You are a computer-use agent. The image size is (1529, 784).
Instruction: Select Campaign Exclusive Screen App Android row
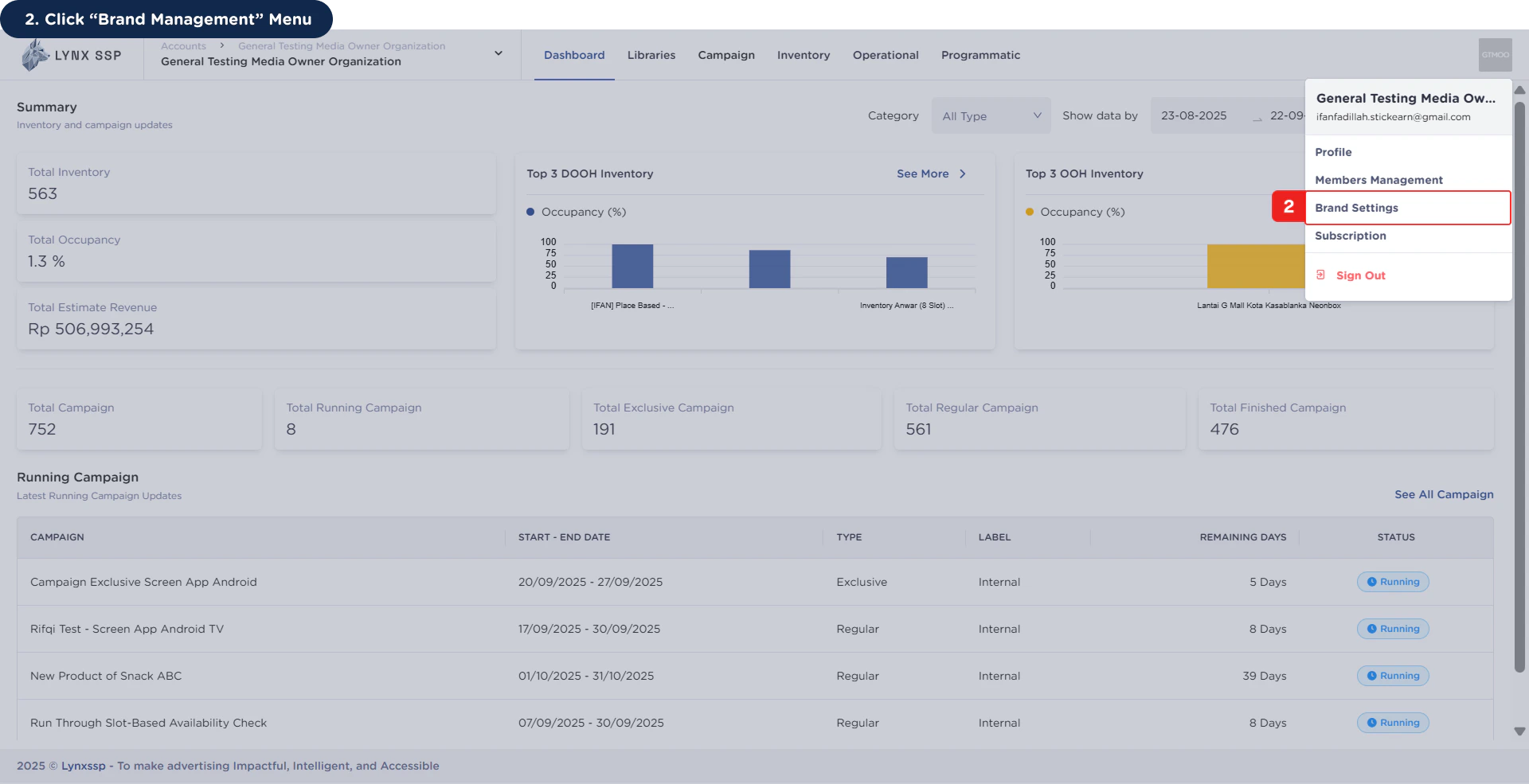[x=755, y=582]
